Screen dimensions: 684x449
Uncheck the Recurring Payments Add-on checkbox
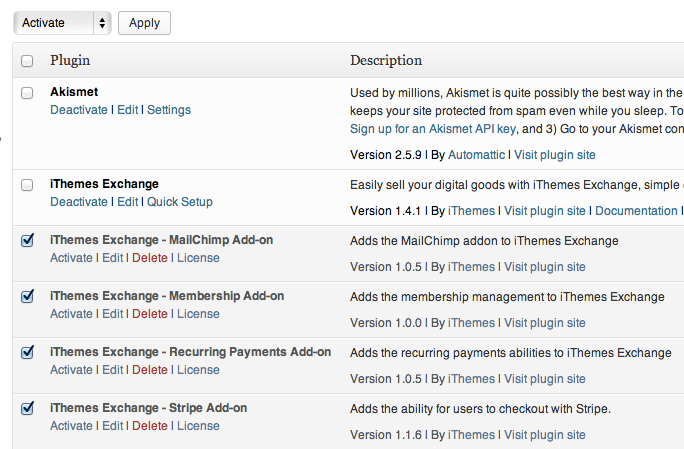tap(27, 352)
